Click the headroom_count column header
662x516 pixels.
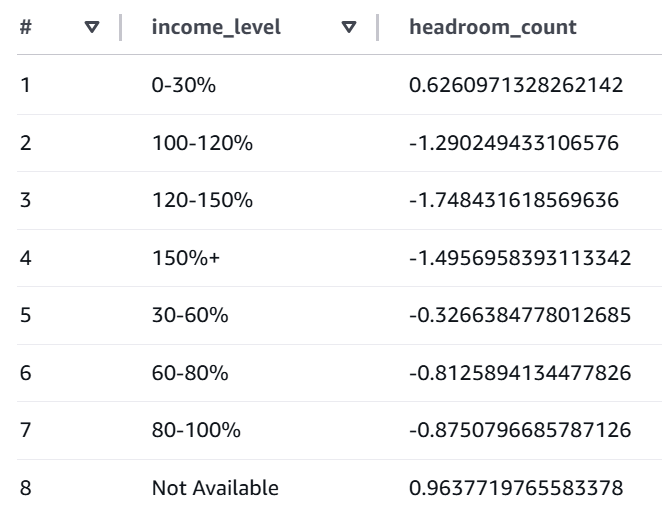(493, 27)
